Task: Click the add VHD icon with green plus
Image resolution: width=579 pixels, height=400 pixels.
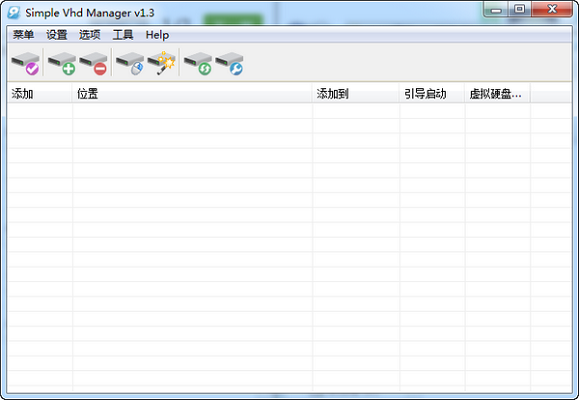Action: click(x=62, y=63)
